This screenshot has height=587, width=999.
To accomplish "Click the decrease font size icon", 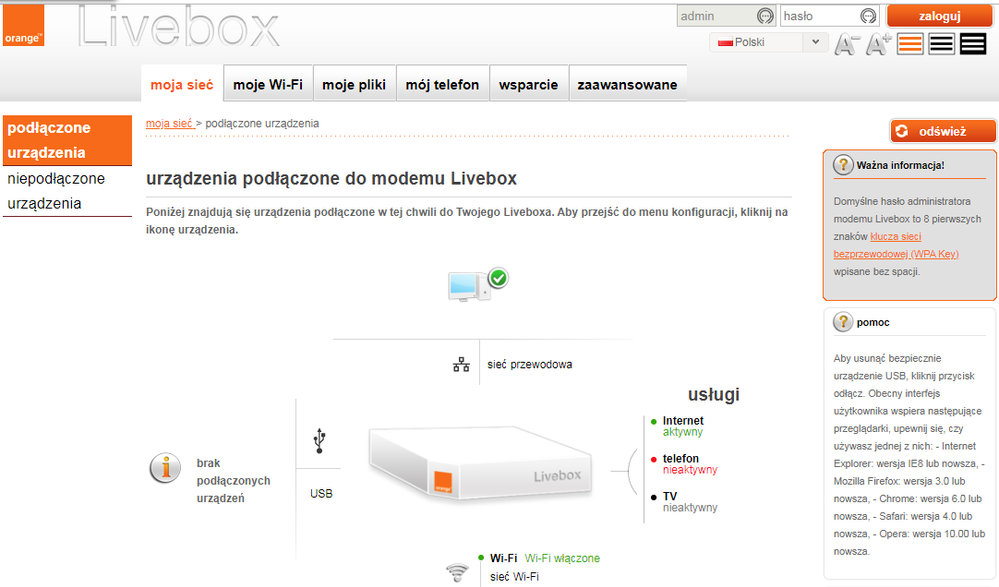I will tap(847, 43).
